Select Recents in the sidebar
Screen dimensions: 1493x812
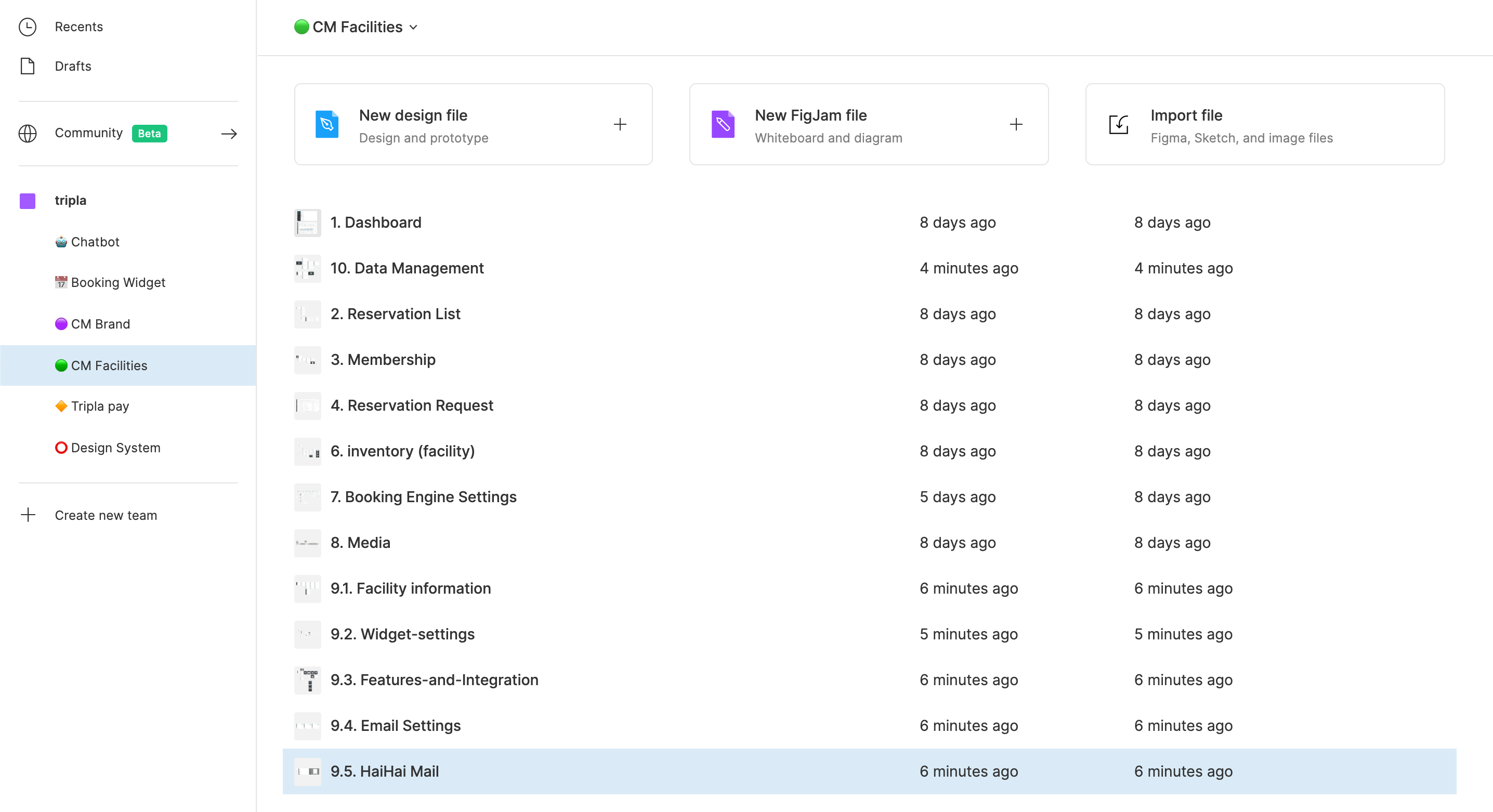(x=79, y=27)
